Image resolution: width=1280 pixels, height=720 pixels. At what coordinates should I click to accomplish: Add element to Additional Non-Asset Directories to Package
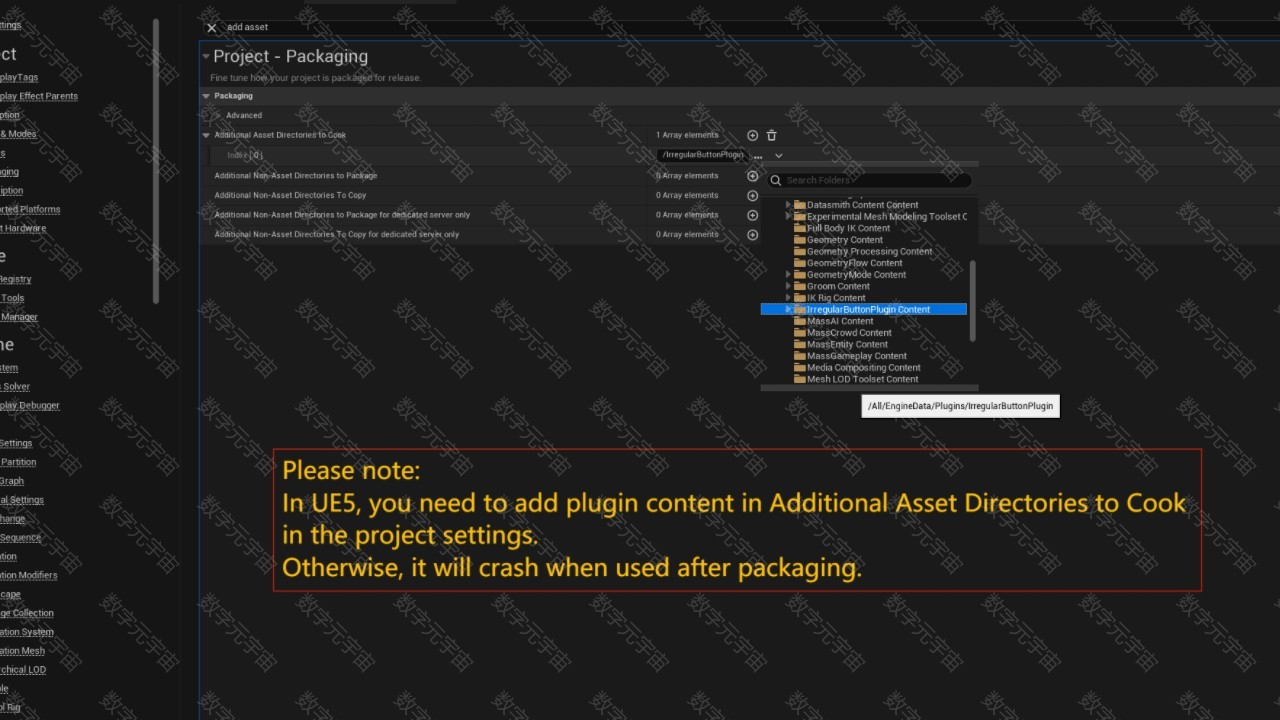(753, 176)
